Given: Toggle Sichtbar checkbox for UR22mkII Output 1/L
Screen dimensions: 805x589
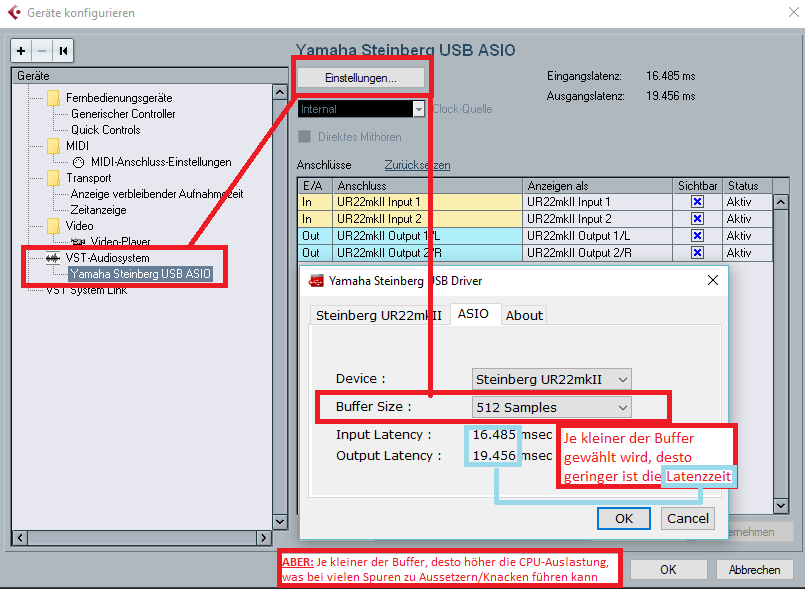Looking at the screenshot, I should [x=697, y=236].
